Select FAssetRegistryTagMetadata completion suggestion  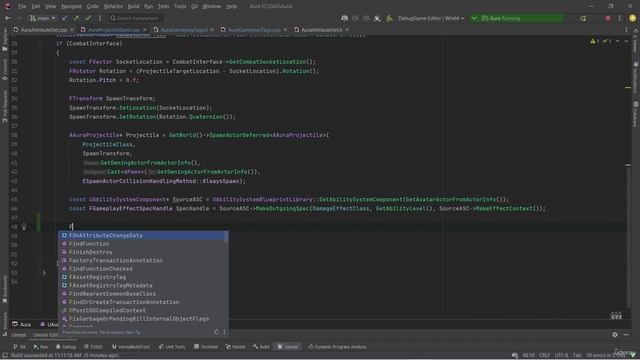(x=141, y=285)
